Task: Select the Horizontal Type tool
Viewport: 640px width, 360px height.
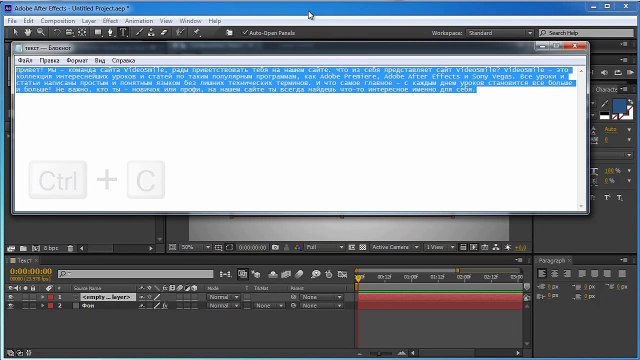Action: click(x=123, y=32)
